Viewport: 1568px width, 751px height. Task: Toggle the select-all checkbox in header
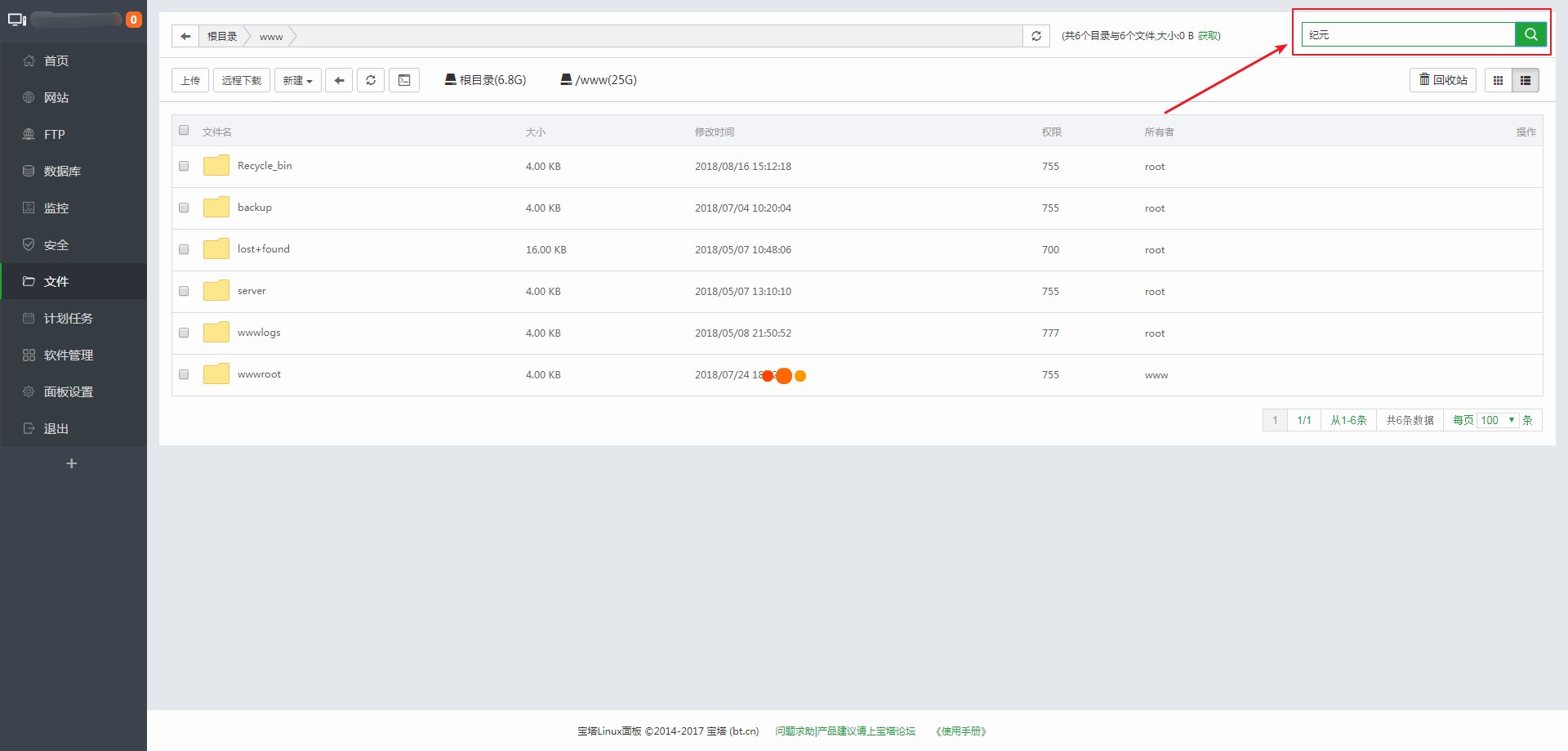pos(184,131)
